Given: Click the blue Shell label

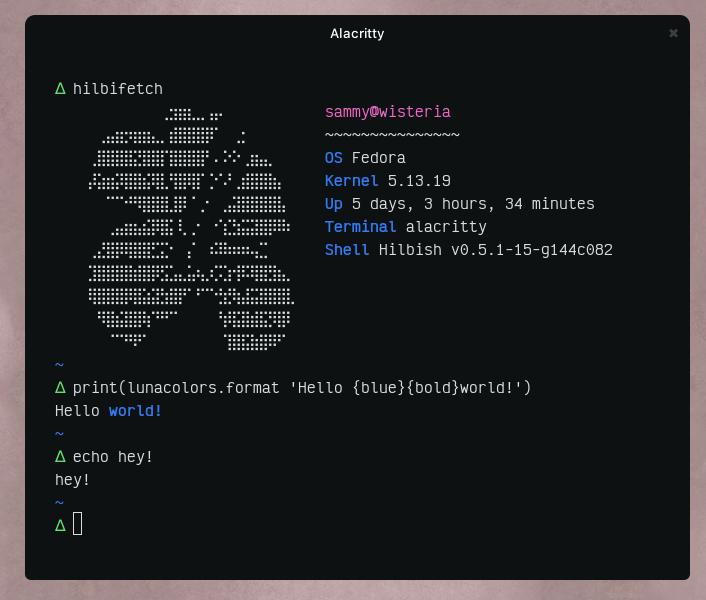Looking at the screenshot, I should (347, 250).
